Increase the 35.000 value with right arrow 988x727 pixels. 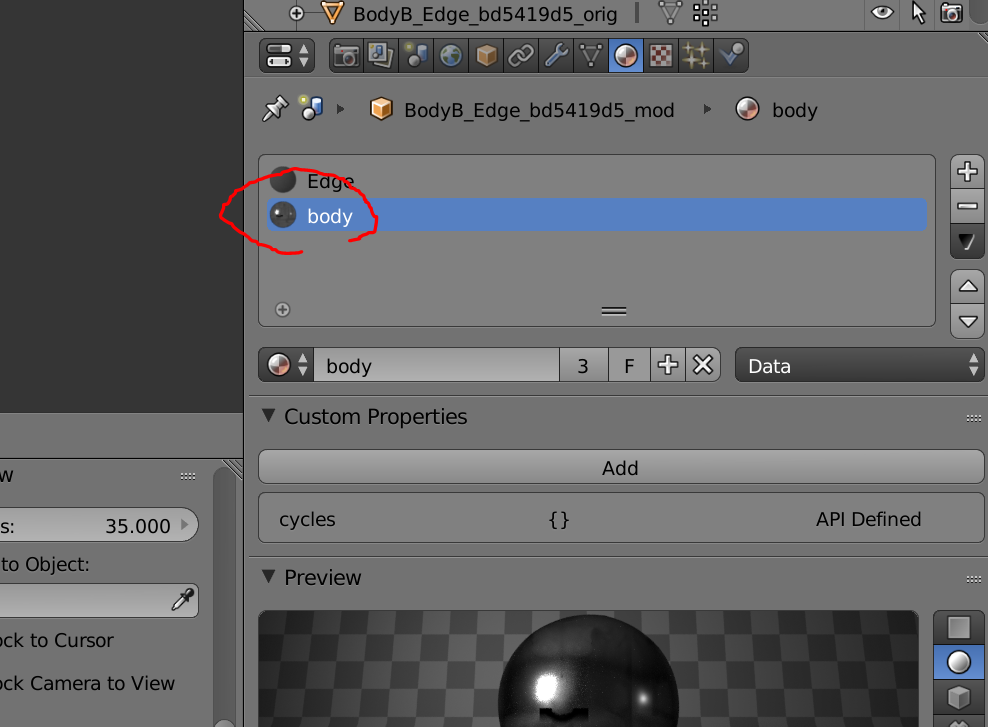coord(185,524)
